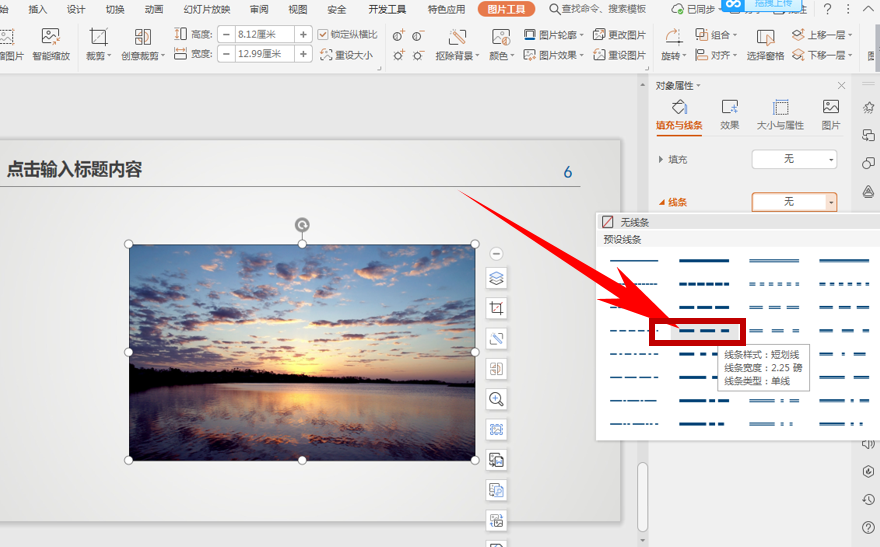This screenshot has height=547, width=880.
Task: Switch to the Size & Properties (大小与属性) tab
Action: (x=780, y=114)
